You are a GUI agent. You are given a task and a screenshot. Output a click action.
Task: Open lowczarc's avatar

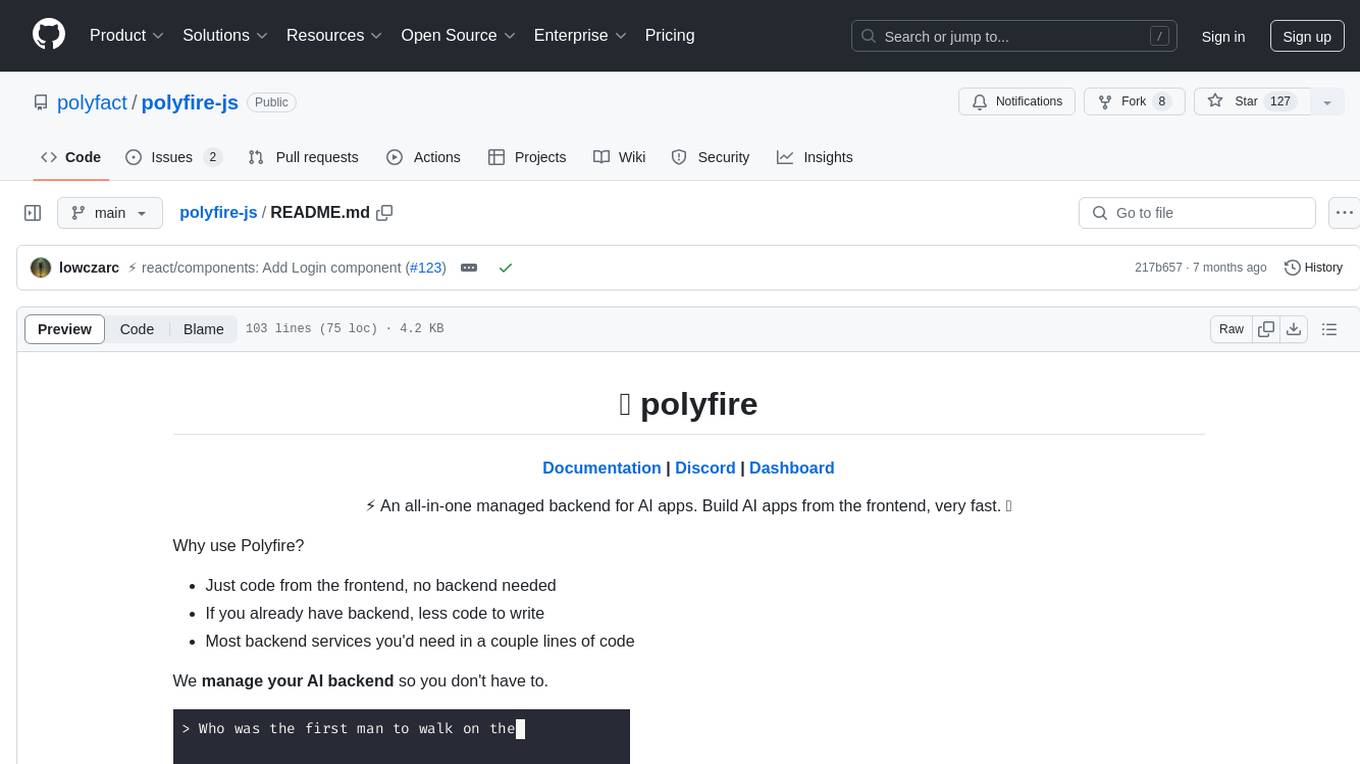(x=41, y=267)
